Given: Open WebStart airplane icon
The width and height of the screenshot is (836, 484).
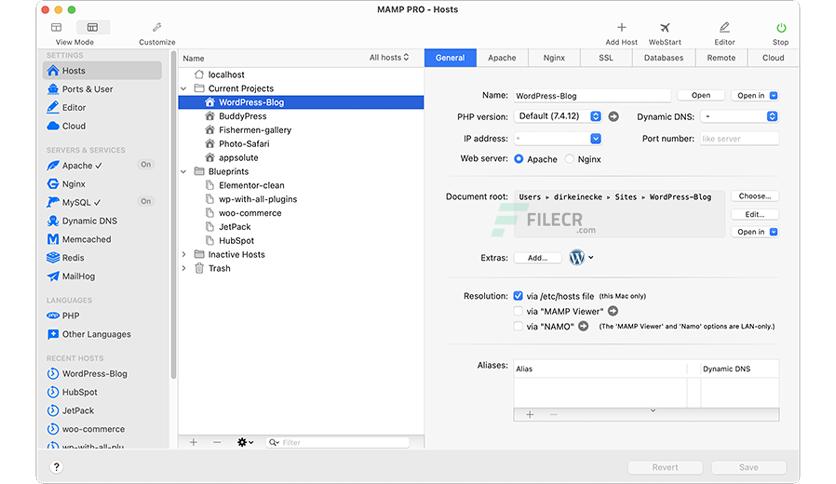Looking at the screenshot, I should click(x=664, y=28).
